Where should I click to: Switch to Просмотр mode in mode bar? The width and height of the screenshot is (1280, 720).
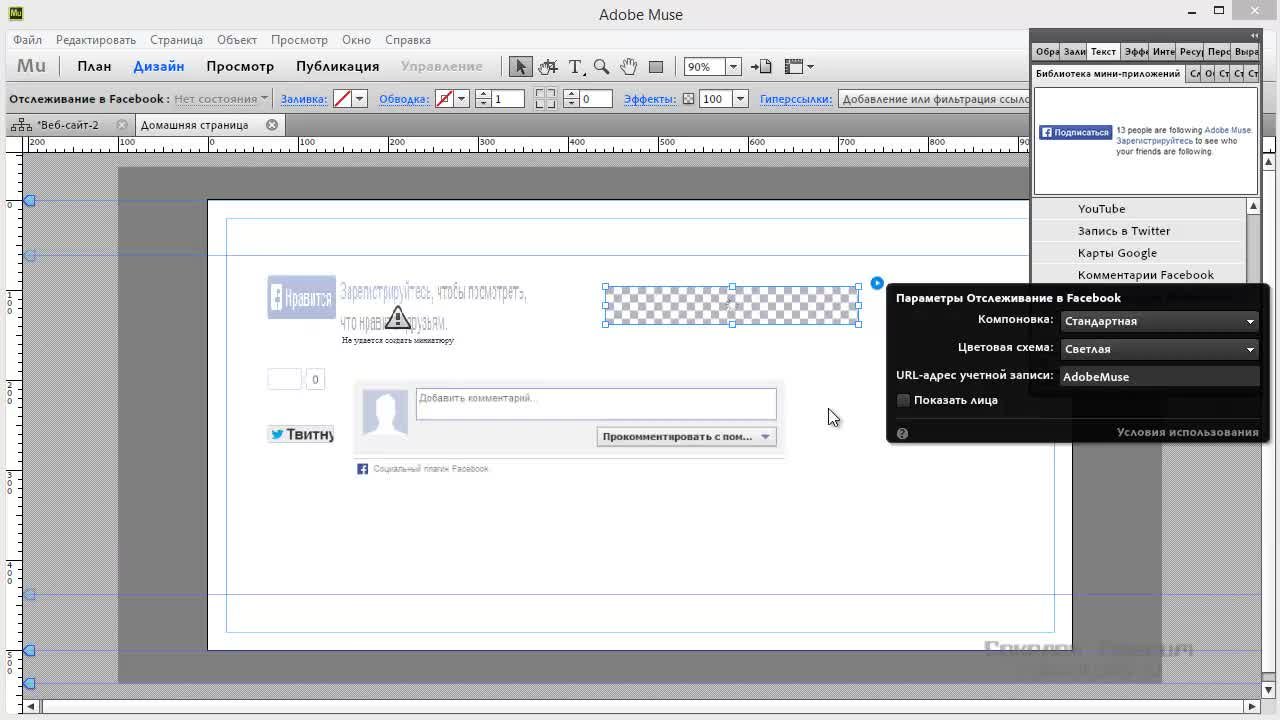[240, 66]
